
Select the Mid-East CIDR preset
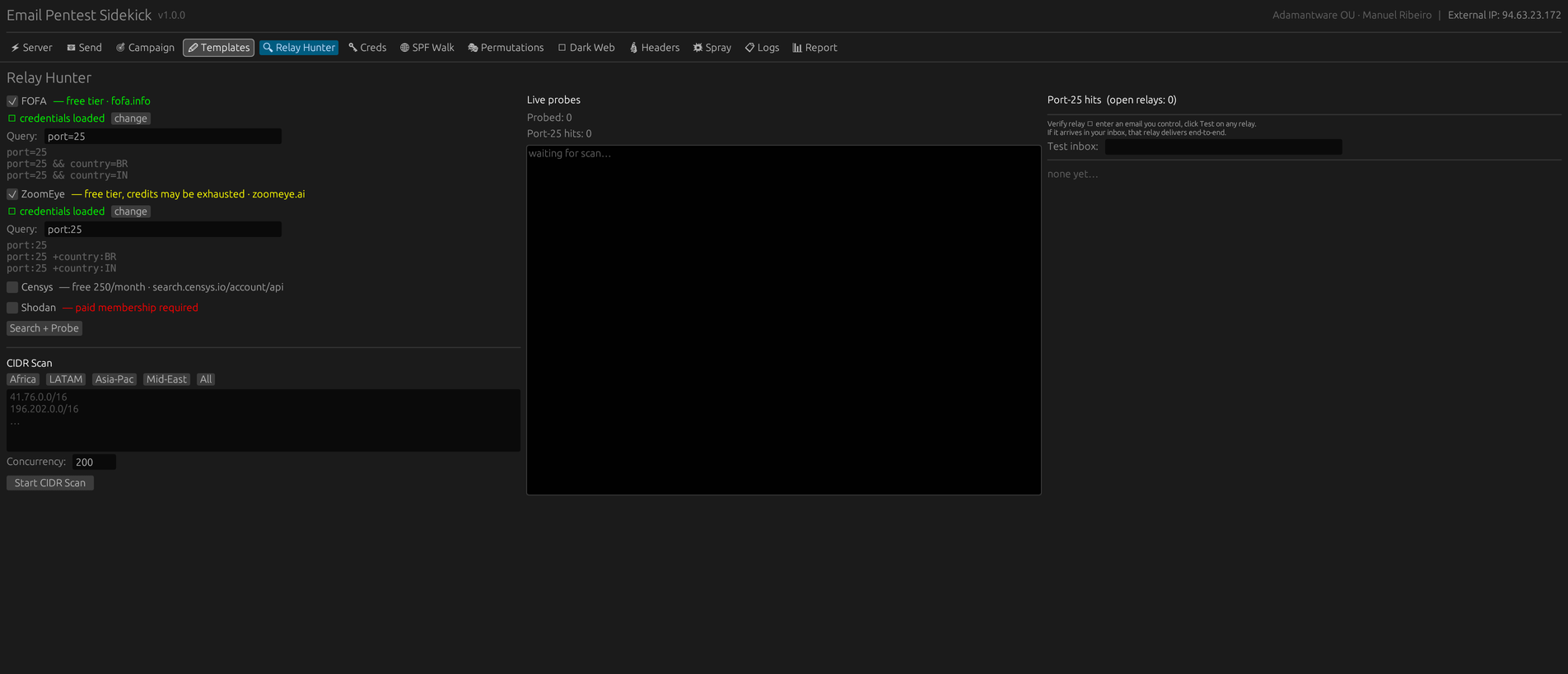(x=166, y=379)
